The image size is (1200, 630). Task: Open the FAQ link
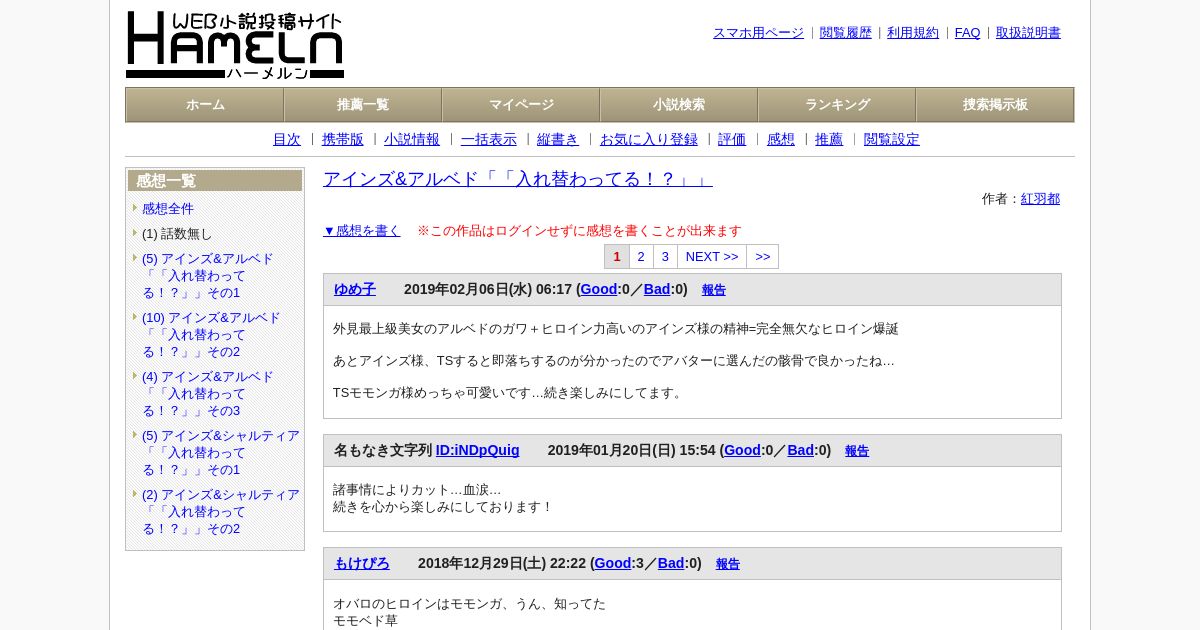tap(968, 33)
